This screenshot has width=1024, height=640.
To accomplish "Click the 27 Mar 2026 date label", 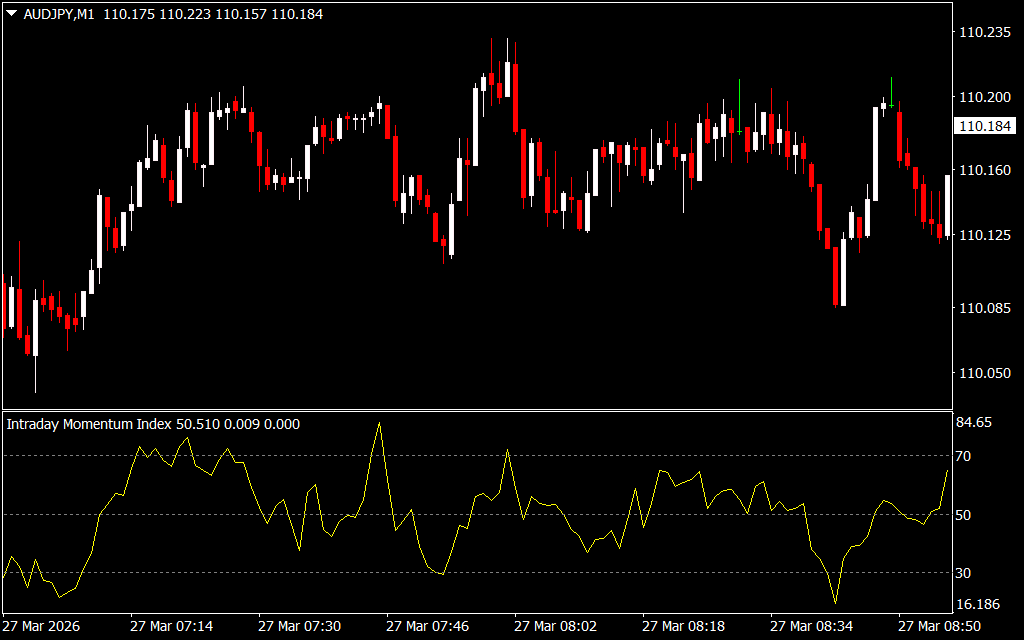I will [42, 626].
